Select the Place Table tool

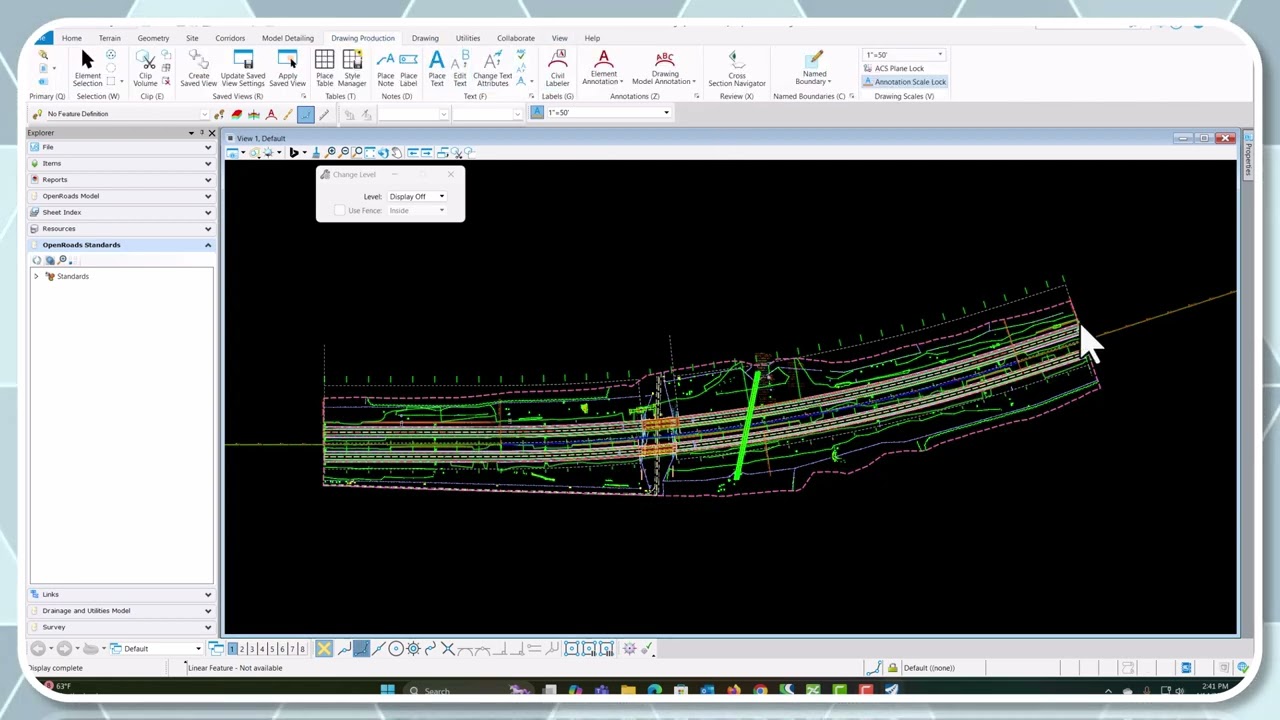tap(325, 68)
